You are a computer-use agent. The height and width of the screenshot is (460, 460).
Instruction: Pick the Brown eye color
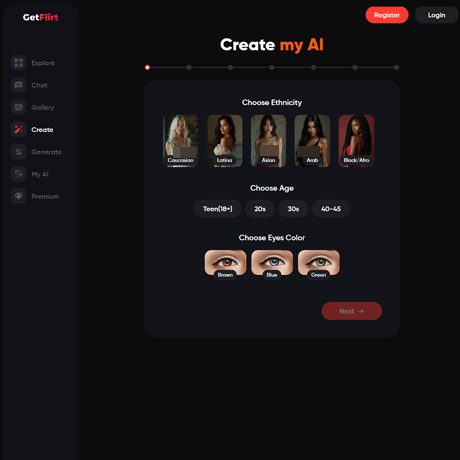225,264
